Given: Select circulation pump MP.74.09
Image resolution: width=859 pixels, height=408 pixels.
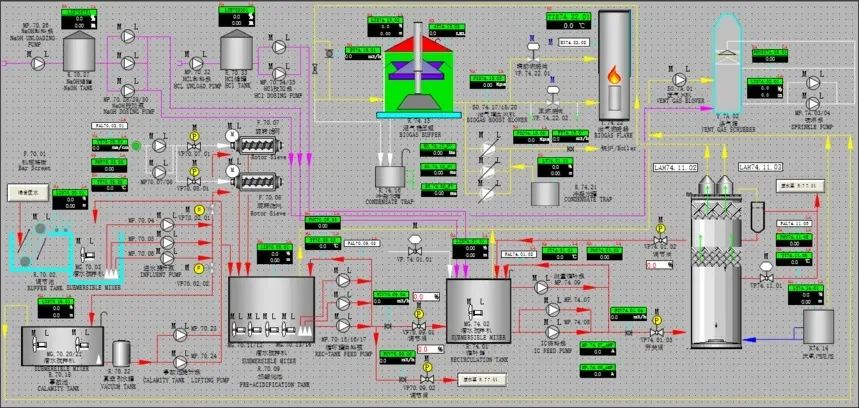Looking at the screenshot, I should point(541,287).
